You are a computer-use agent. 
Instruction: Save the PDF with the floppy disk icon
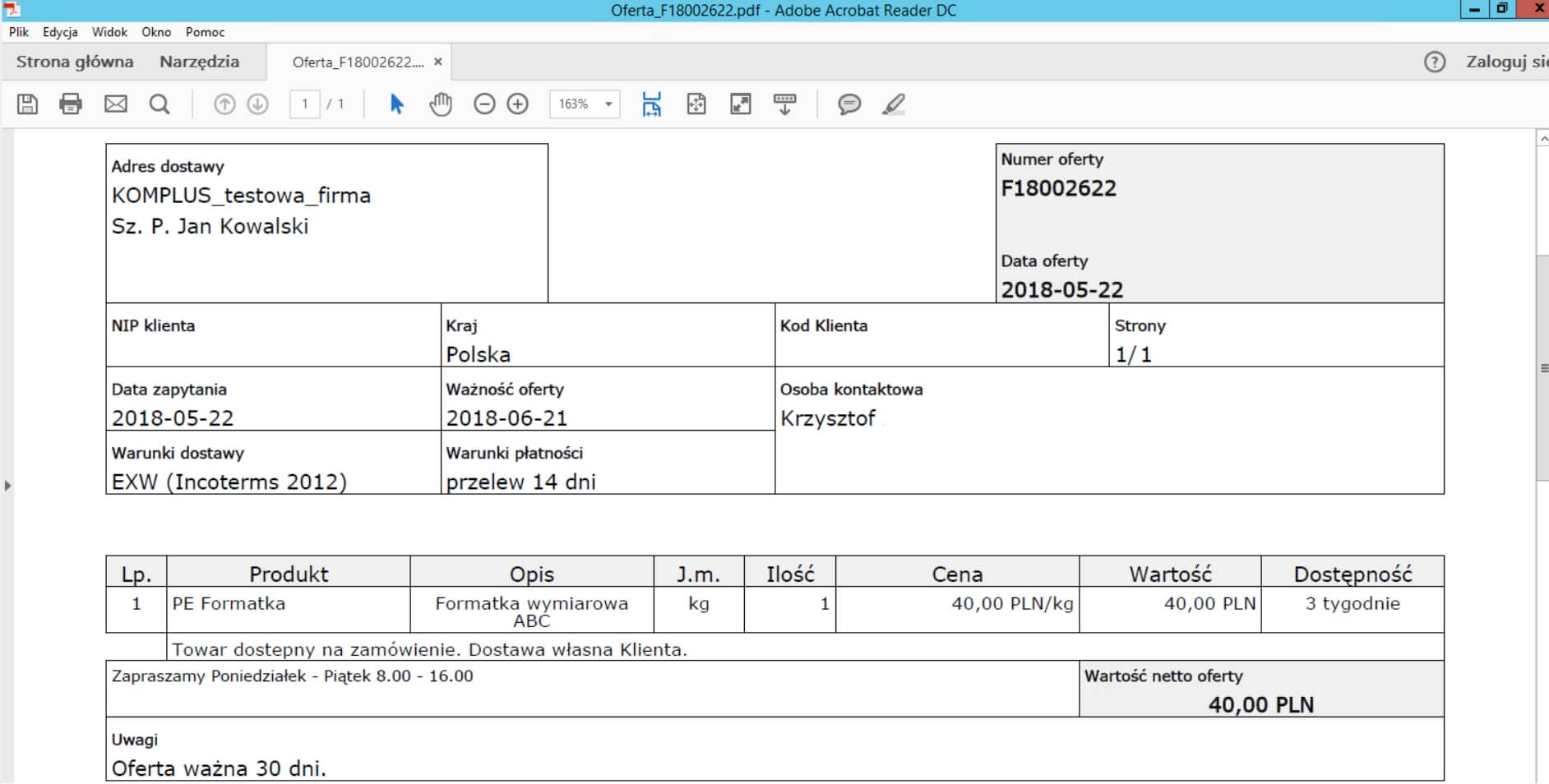27,104
